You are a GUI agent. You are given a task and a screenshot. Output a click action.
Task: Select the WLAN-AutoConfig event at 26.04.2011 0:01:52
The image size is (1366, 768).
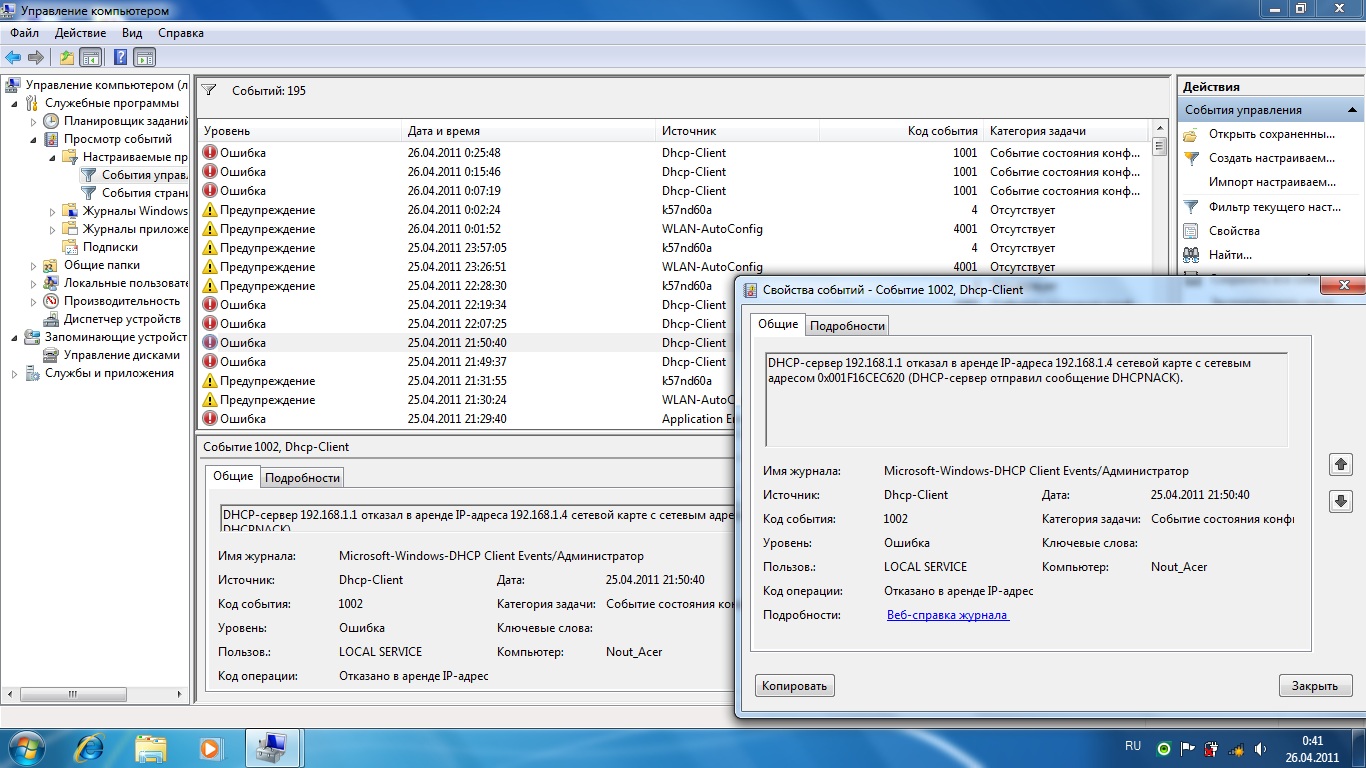tap(674, 229)
